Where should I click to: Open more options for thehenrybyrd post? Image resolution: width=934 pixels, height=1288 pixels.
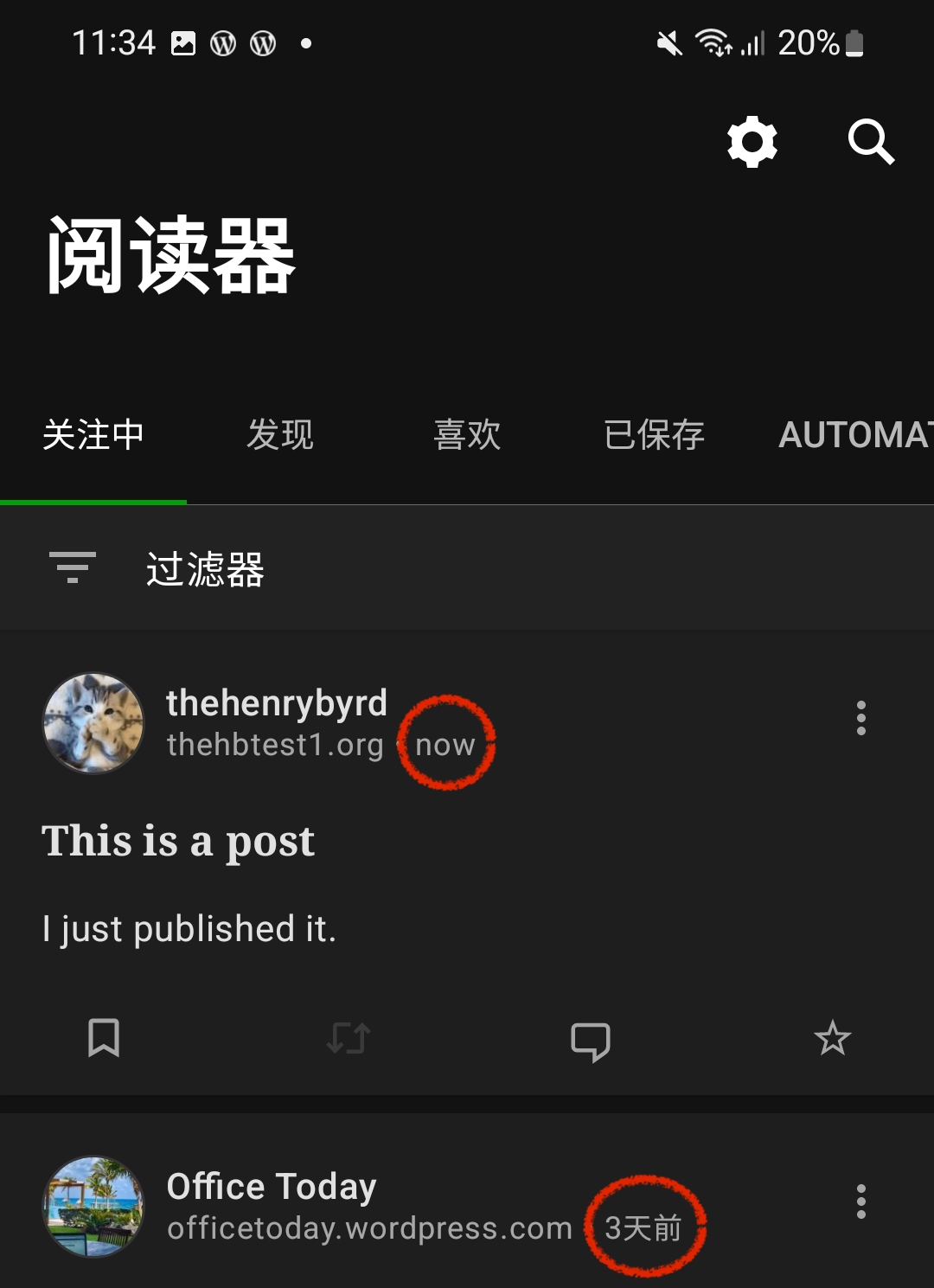click(860, 718)
